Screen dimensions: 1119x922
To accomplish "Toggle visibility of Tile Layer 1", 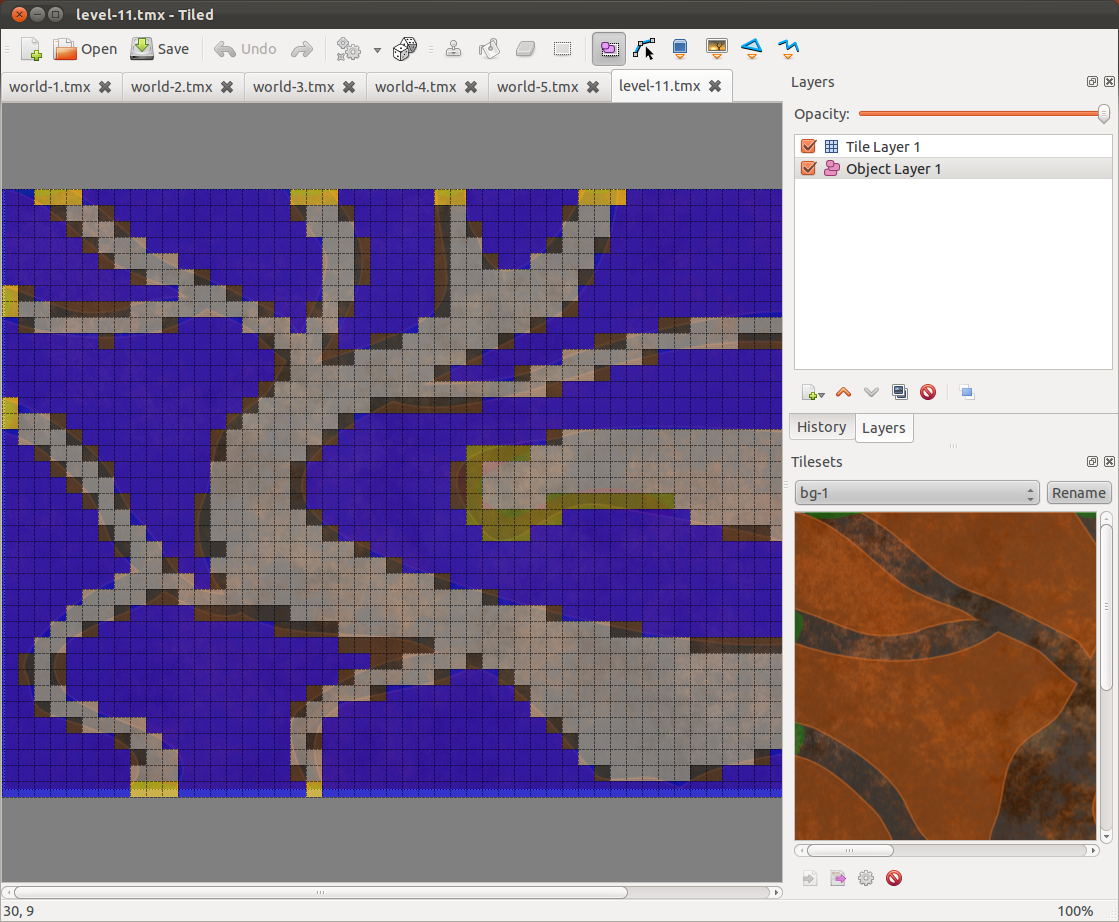I will click(x=809, y=147).
